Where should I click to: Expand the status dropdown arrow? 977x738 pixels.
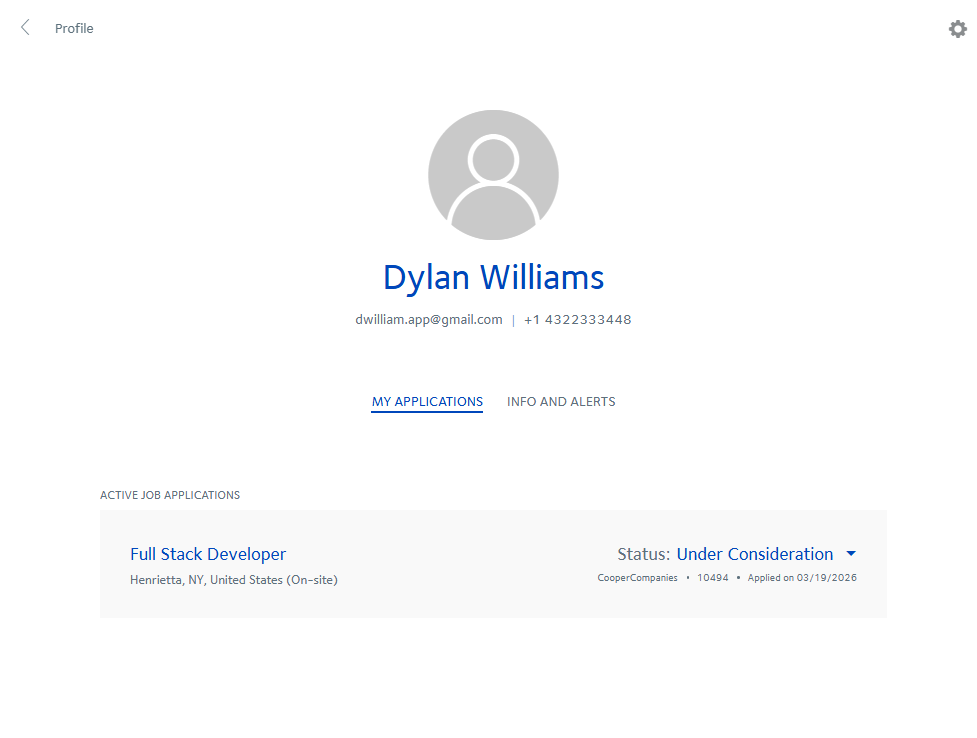coord(851,554)
